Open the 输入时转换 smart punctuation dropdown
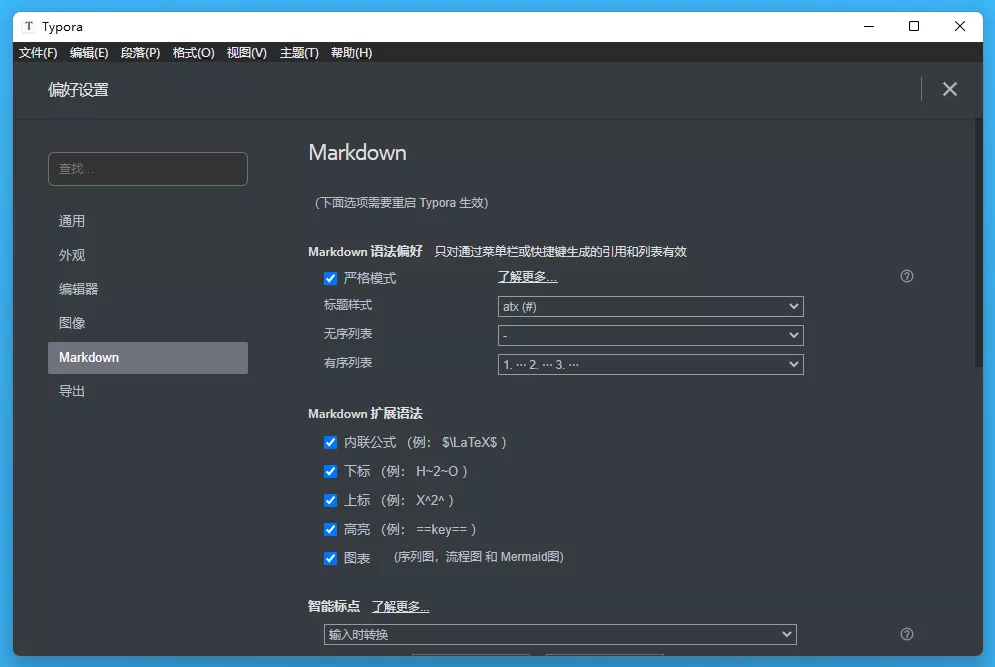 click(560, 634)
